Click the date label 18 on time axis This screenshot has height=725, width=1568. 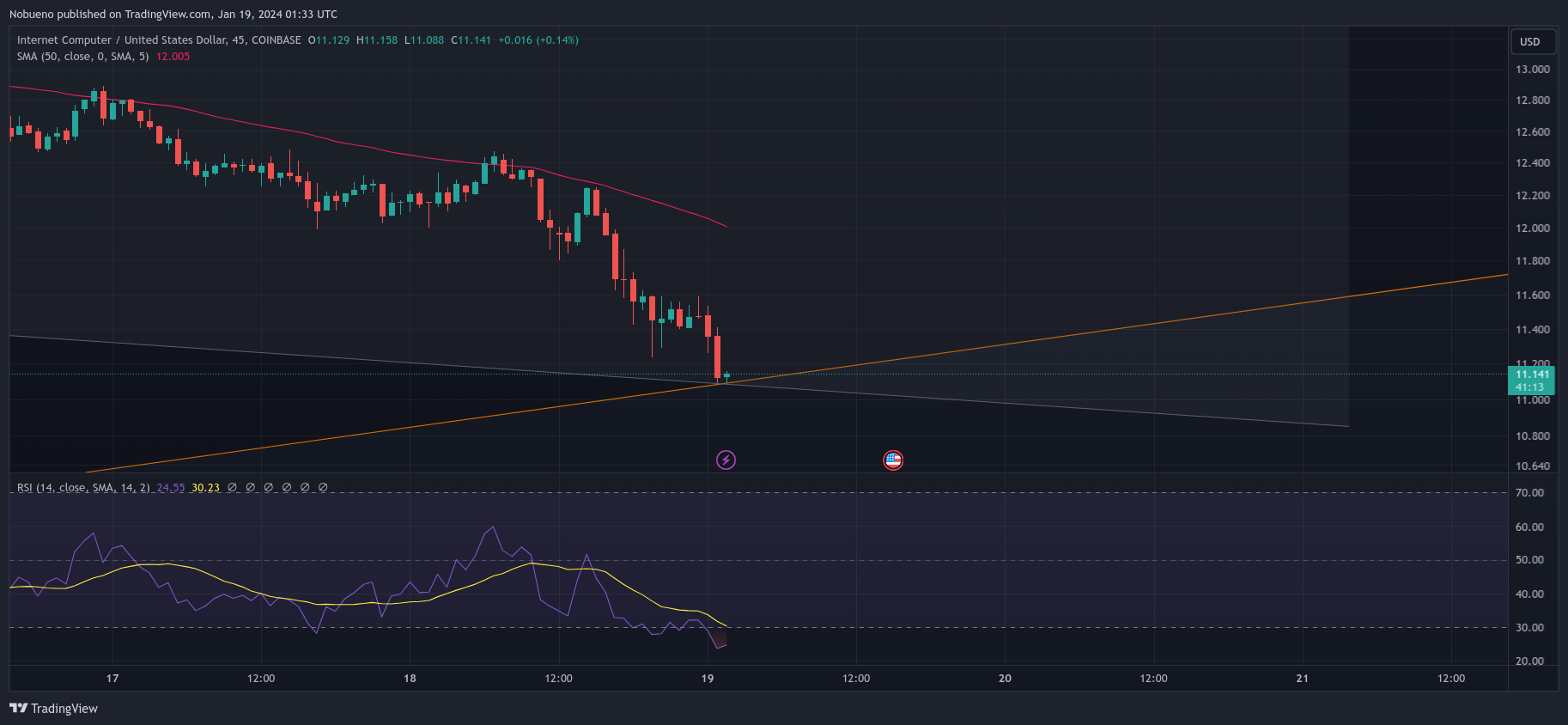point(410,679)
